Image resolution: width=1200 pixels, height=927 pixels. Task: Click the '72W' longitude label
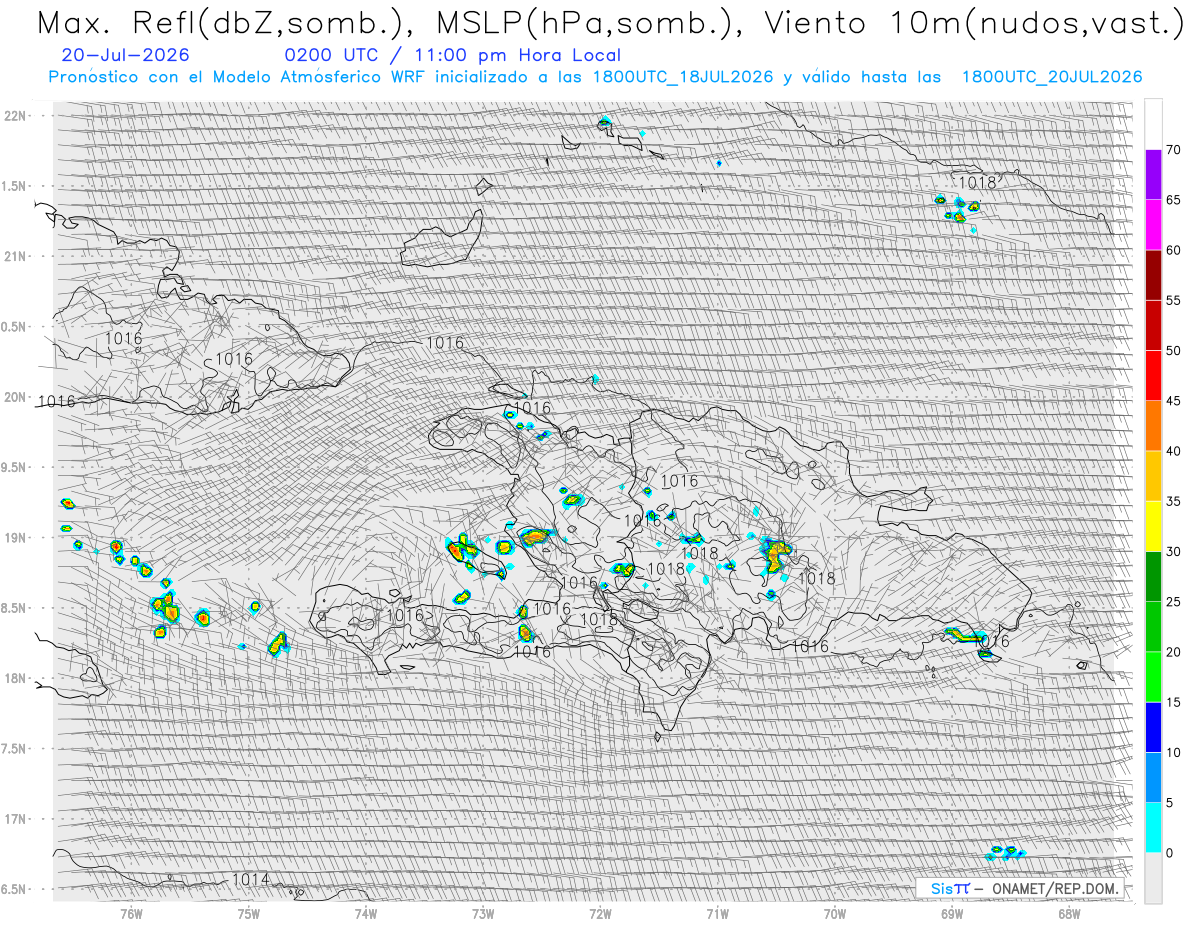coord(600,913)
